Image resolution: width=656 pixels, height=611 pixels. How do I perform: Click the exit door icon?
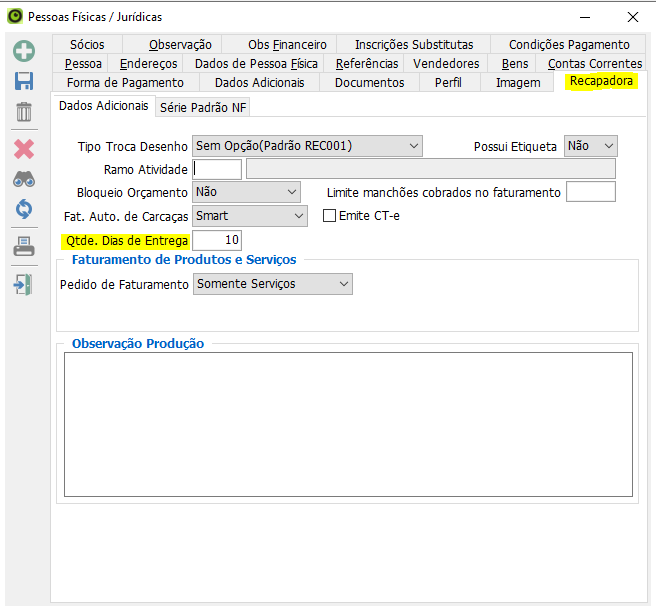pos(23,285)
